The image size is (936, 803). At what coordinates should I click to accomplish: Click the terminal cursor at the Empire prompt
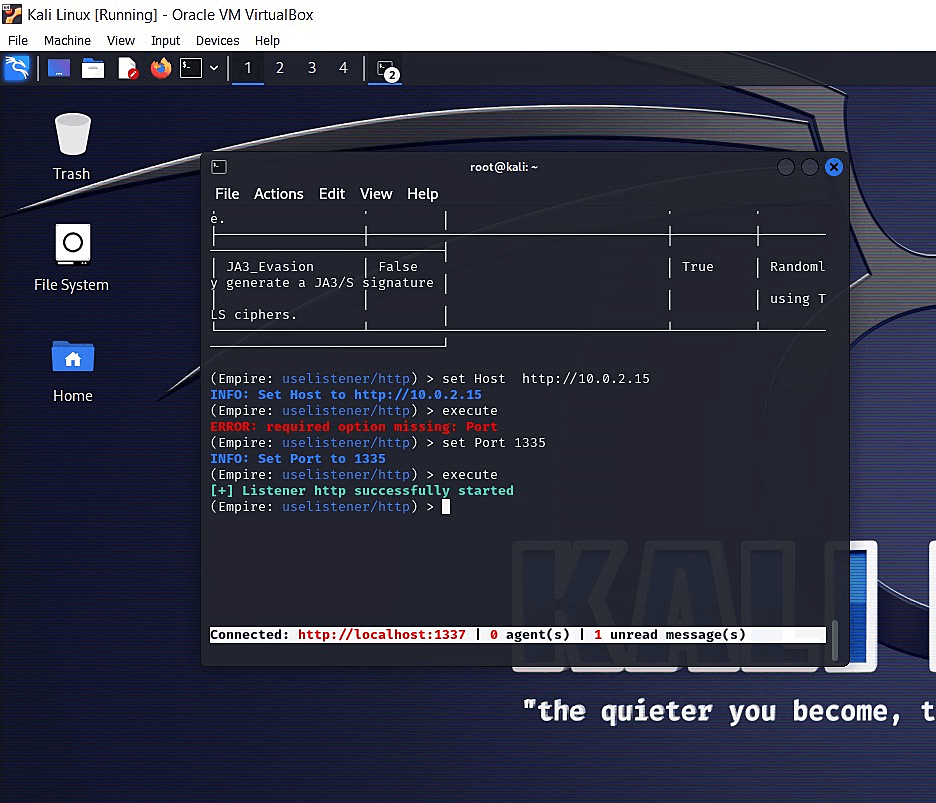[x=446, y=507]
